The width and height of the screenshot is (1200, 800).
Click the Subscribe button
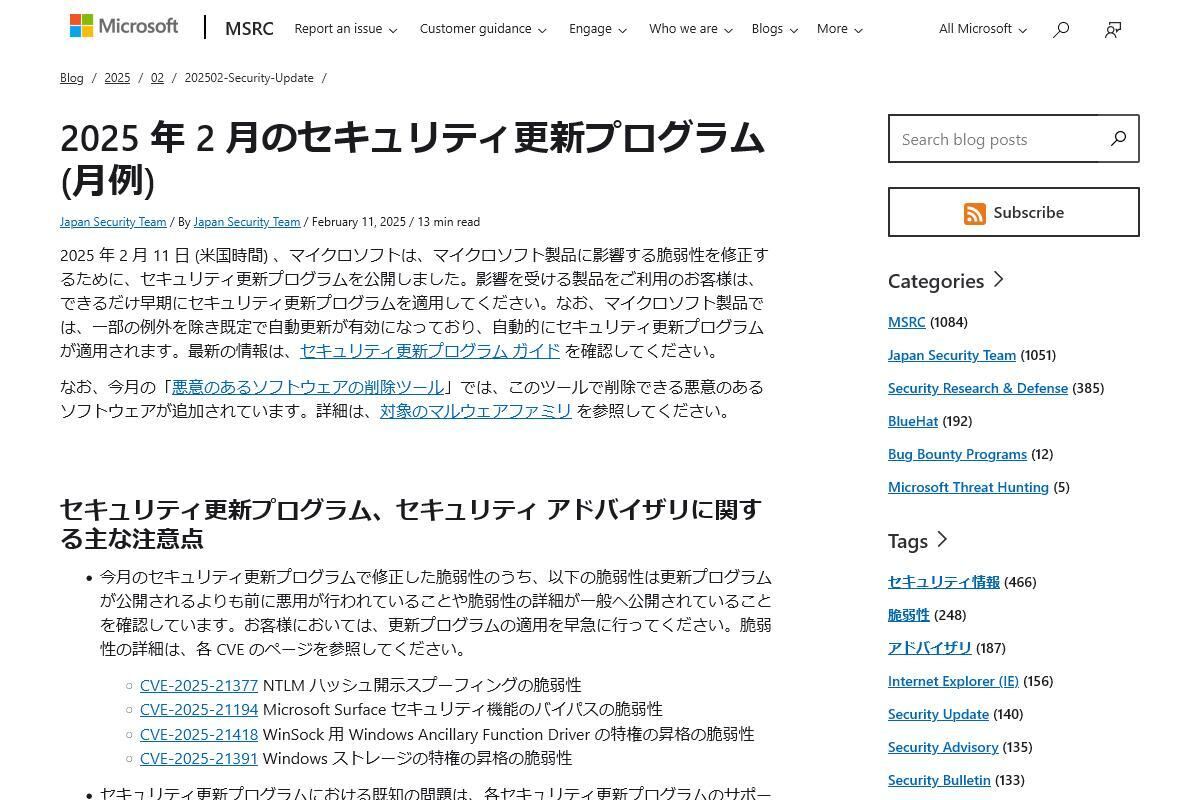(1013, 212)
